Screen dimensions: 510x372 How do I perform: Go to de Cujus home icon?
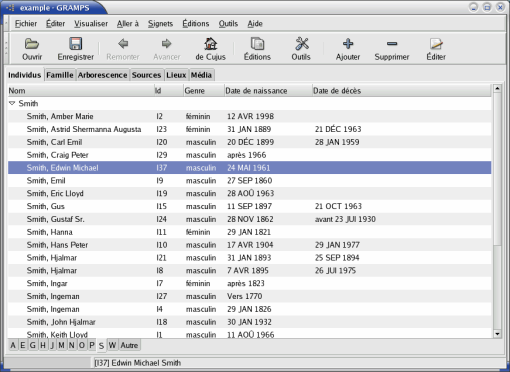click(210, 44)
